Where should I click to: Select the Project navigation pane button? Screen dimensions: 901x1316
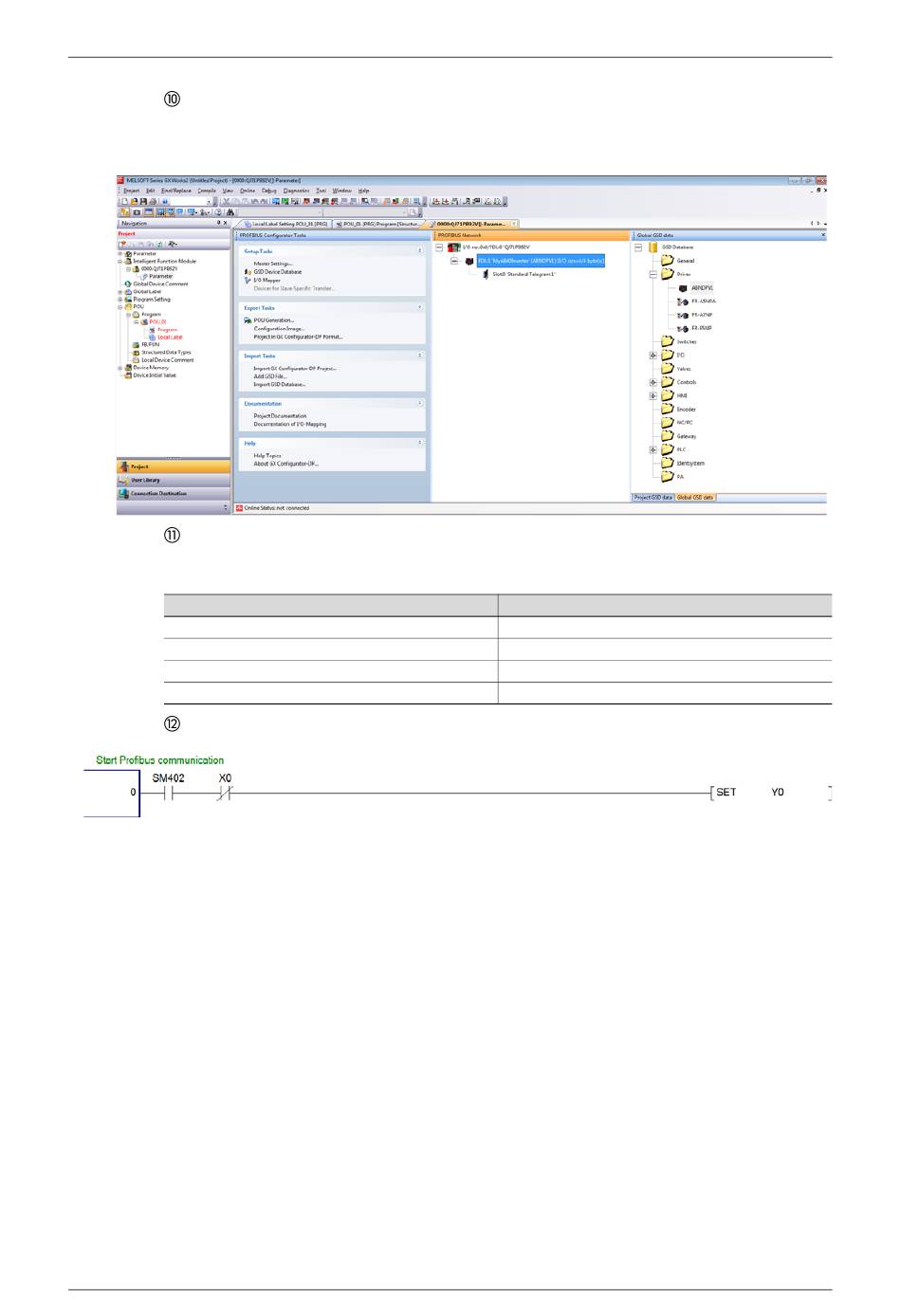(x=174, y=466)
